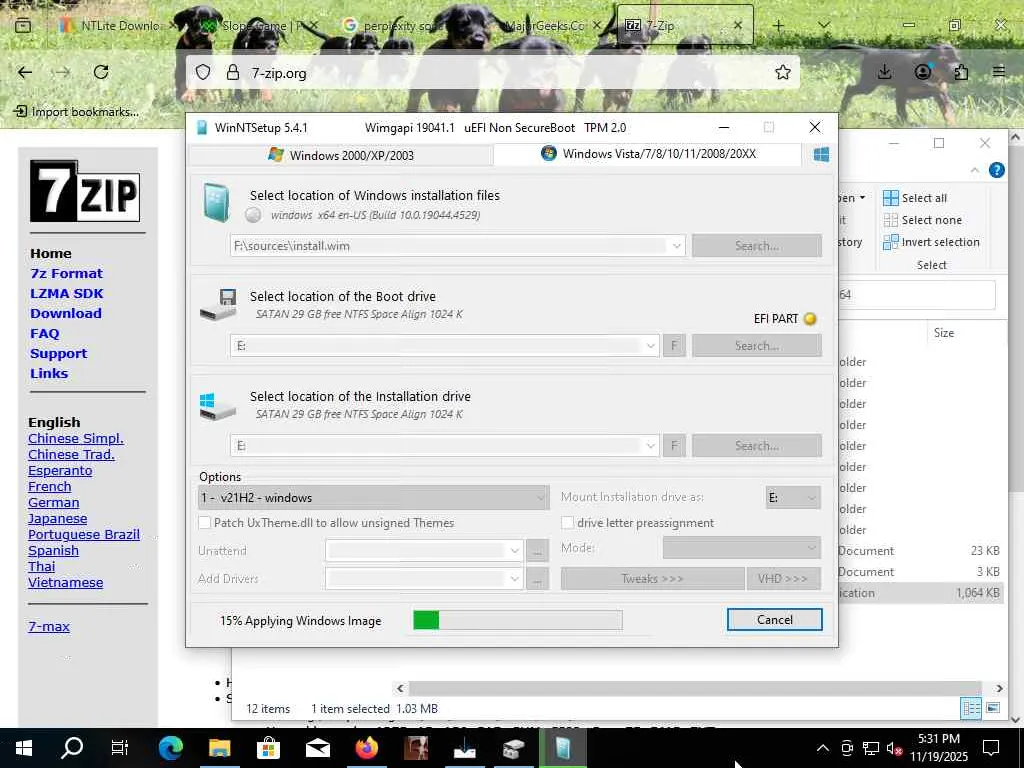1024x768 pixels.
Task: Switch to the NTLite Download browser tab
Action: [111, 25]
